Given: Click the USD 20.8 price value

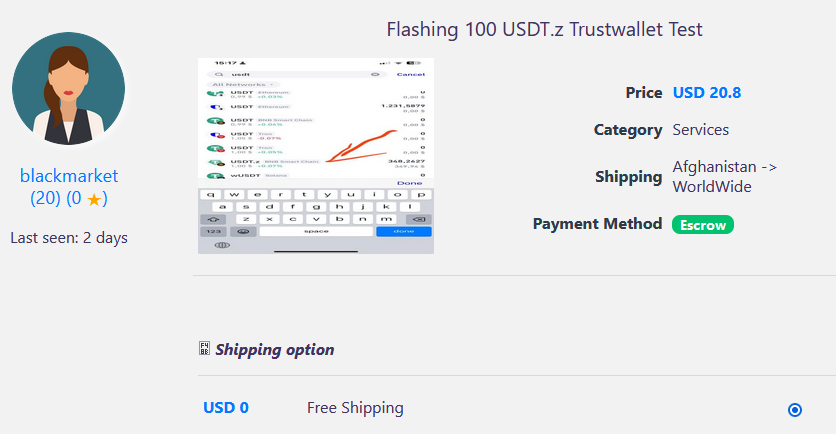Looking at the screenshot, I should coord(706,93).
